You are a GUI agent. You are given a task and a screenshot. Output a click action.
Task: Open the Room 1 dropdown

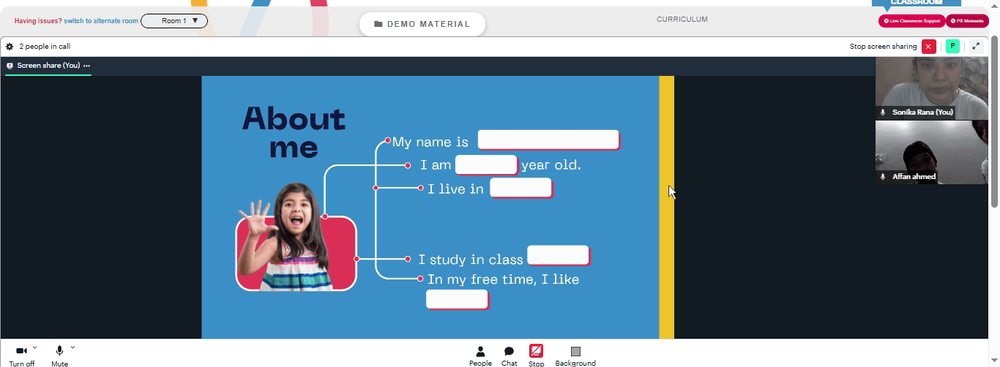click(174, 21)
